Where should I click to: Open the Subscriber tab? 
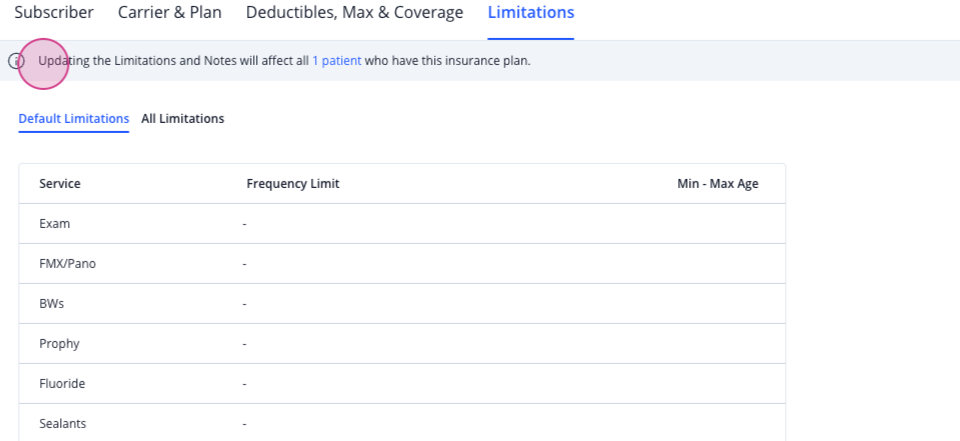point(54,12)
